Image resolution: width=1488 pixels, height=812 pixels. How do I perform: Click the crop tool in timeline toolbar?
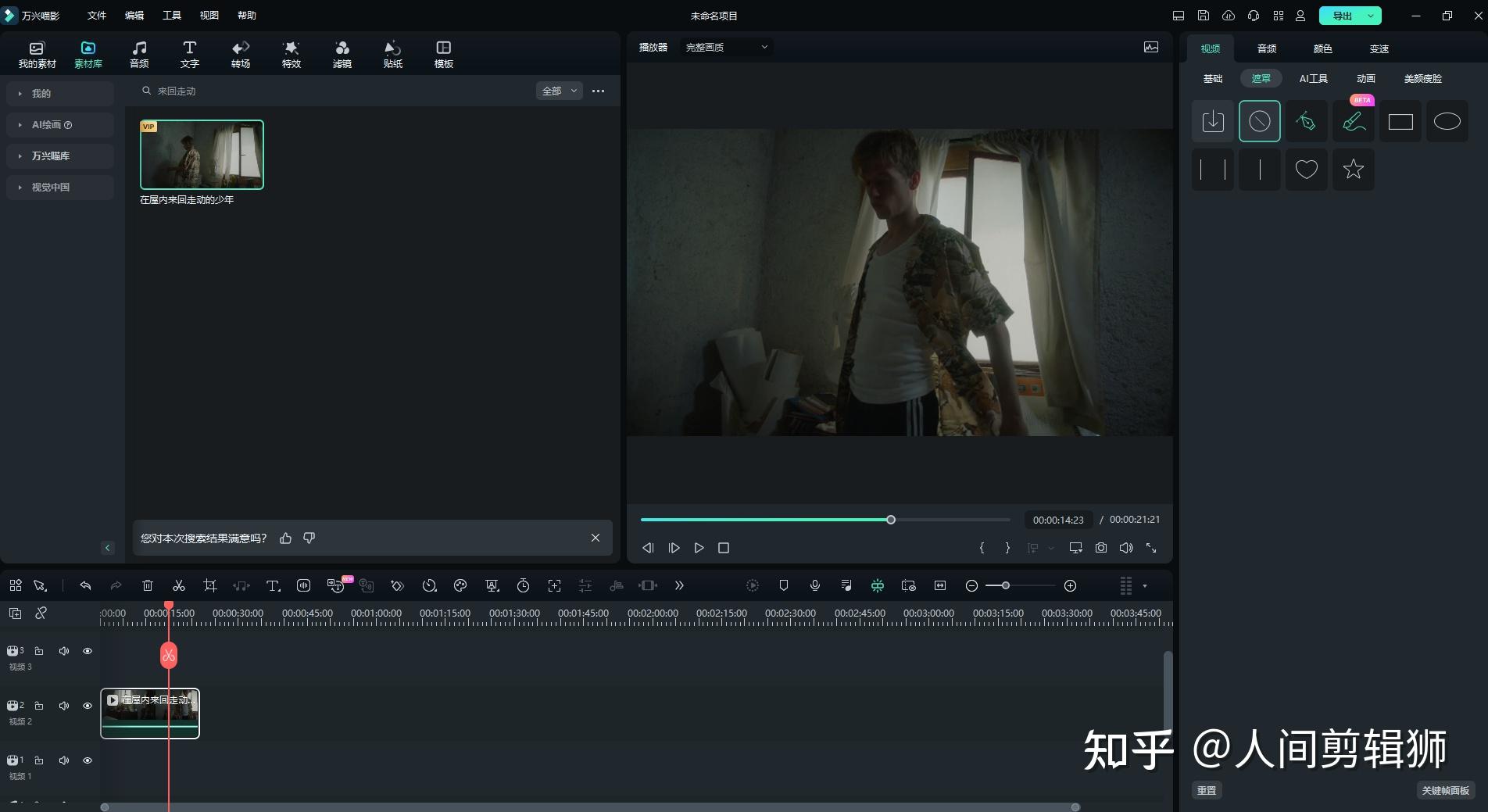210,585
